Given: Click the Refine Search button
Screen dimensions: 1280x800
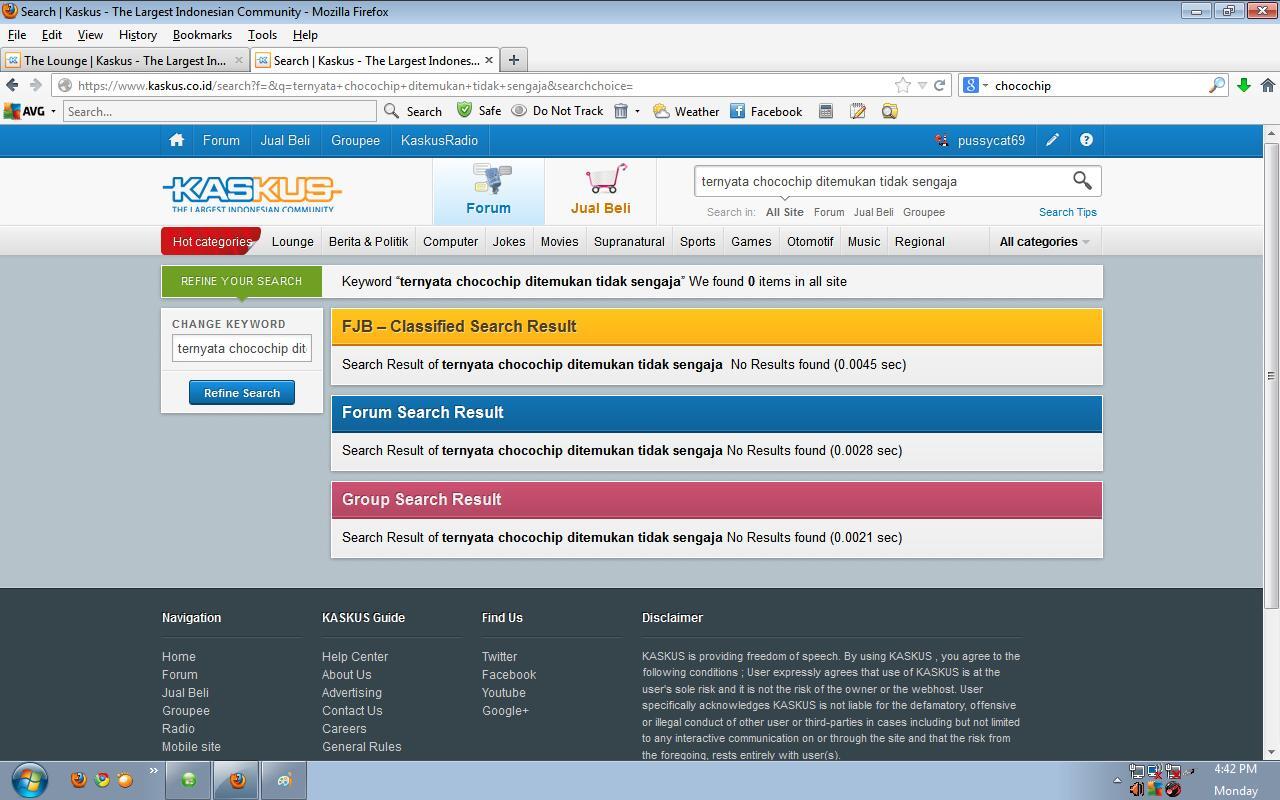Looking at the screenshot, I should [242, 392].
